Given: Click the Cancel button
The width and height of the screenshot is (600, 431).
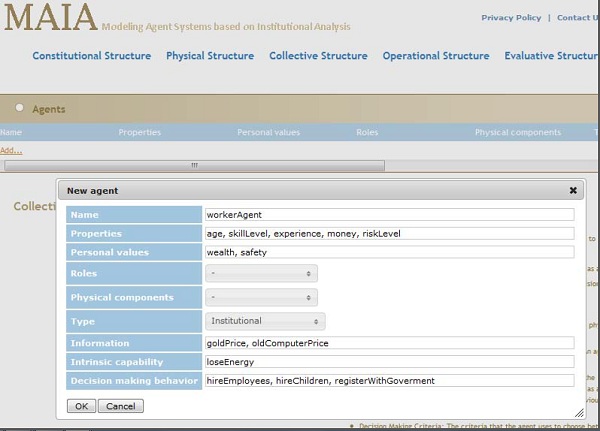Looking at the screenshot, I should click(121, 406).
